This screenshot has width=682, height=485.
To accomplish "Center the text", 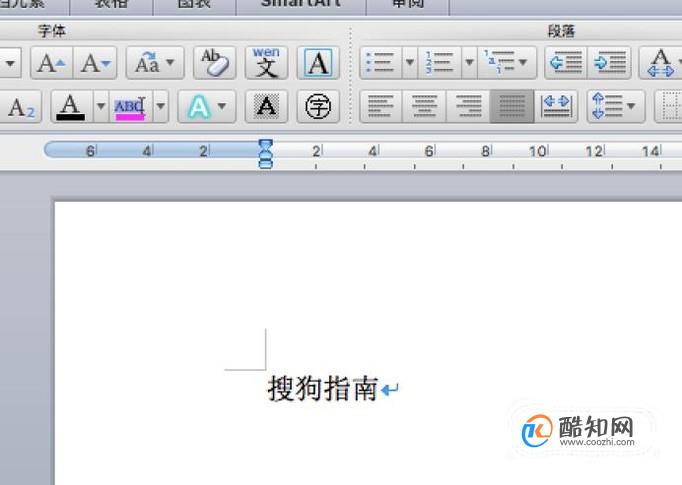I will (x=425, y=107).
